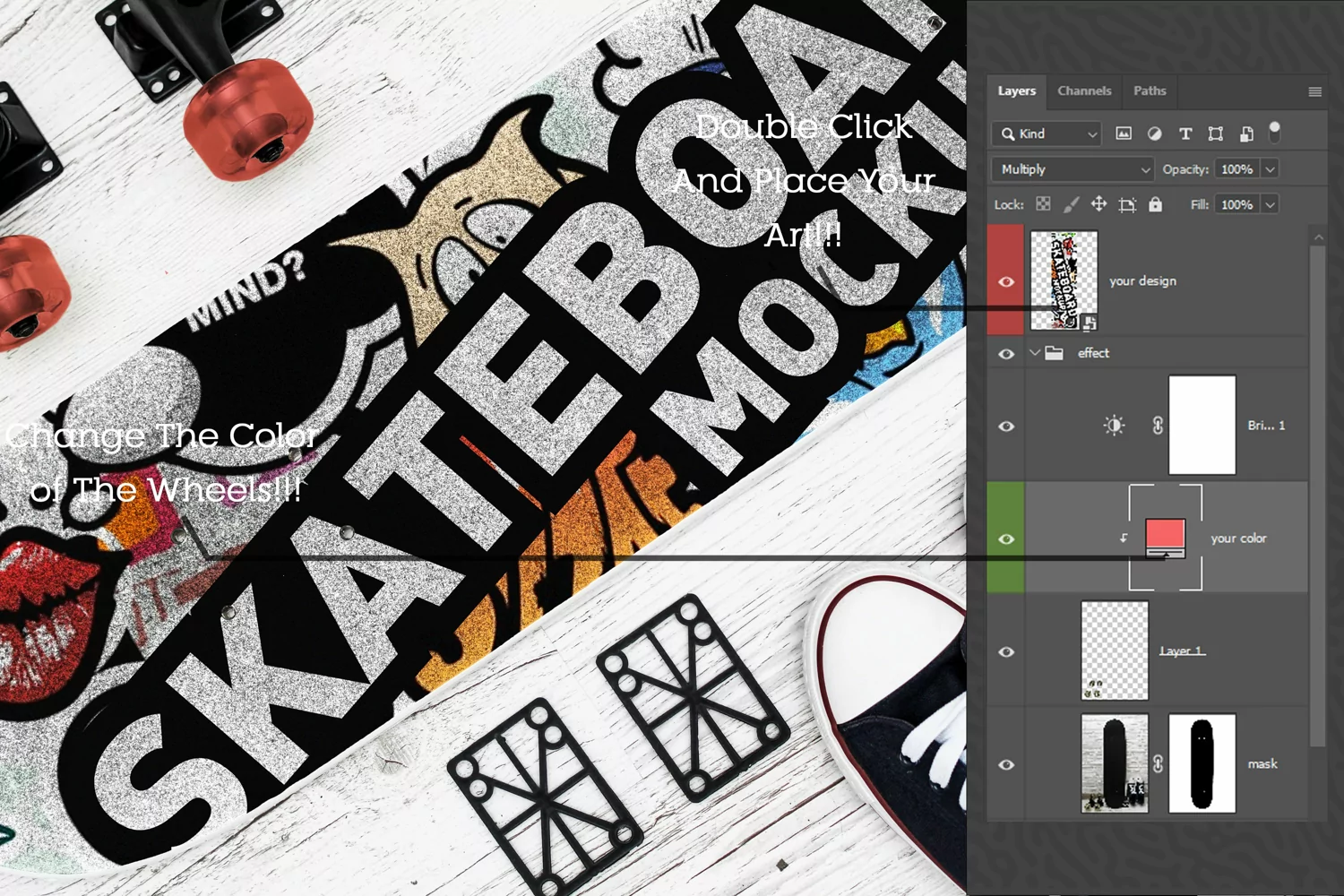This screenshot has width=1344, height=896.
Task: Select the your color layer name
Action: 1238,538
